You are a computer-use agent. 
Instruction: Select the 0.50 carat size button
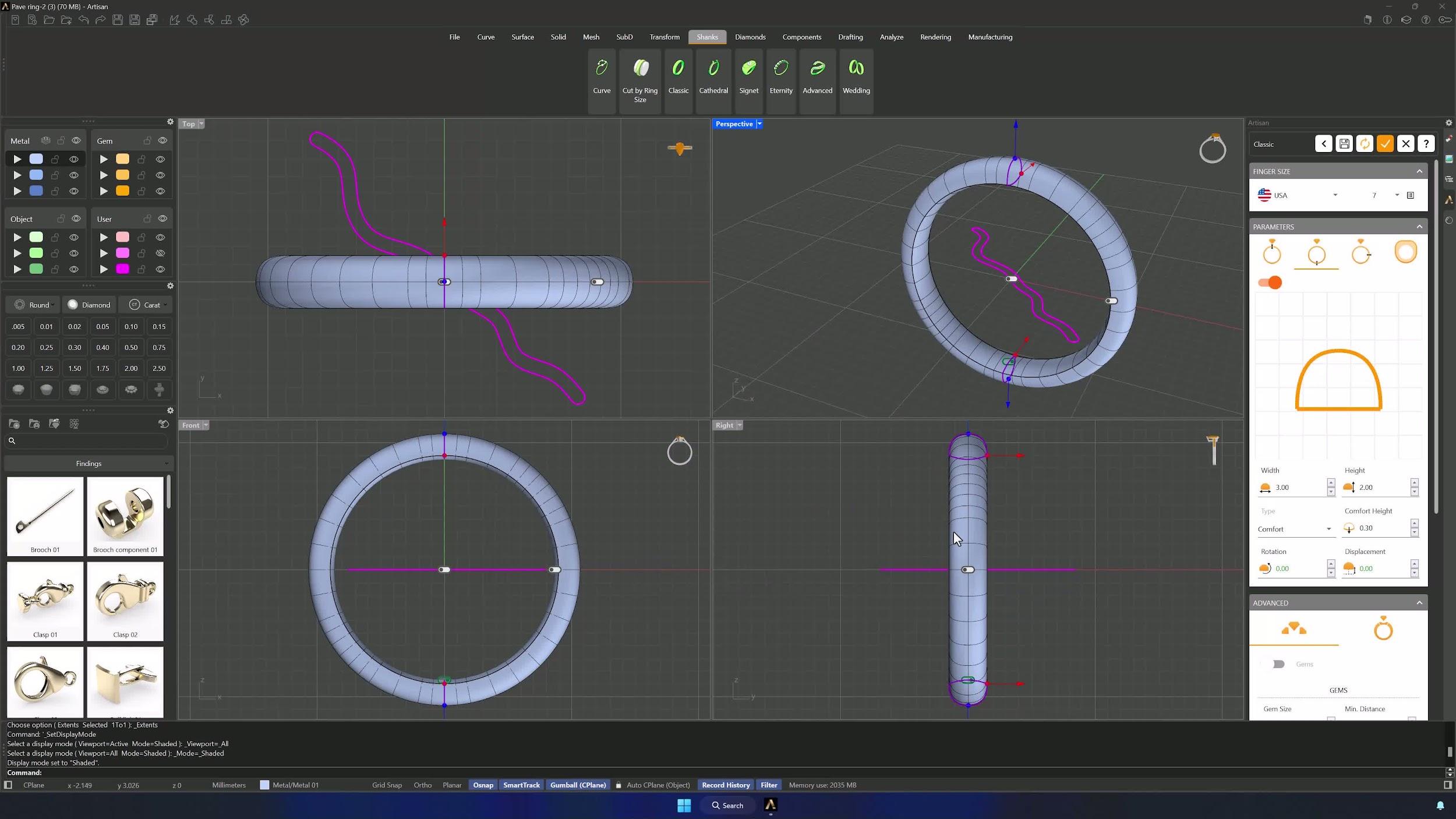131,348
